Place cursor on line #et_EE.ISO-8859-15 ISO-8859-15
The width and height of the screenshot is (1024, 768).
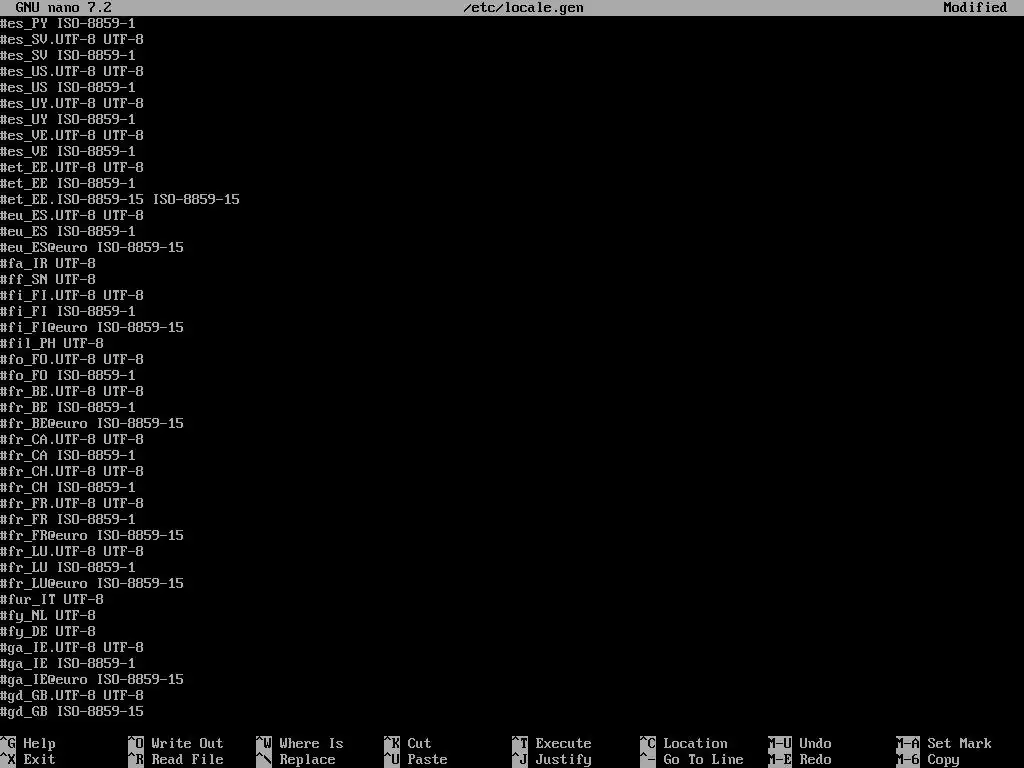(x=120, y=199)
